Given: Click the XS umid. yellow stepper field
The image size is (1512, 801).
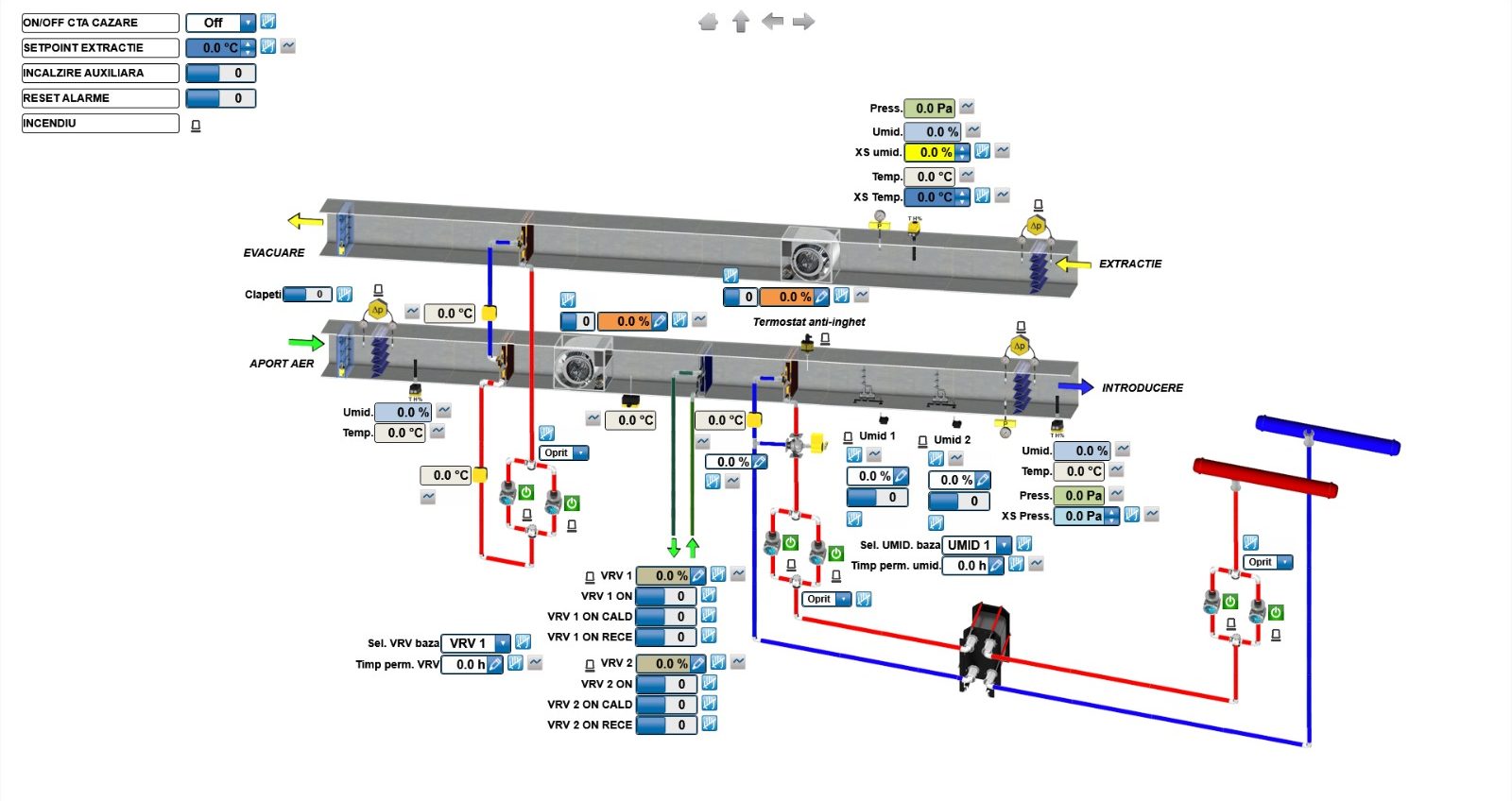Looking at the screenshot, I should tap(931, 152).
